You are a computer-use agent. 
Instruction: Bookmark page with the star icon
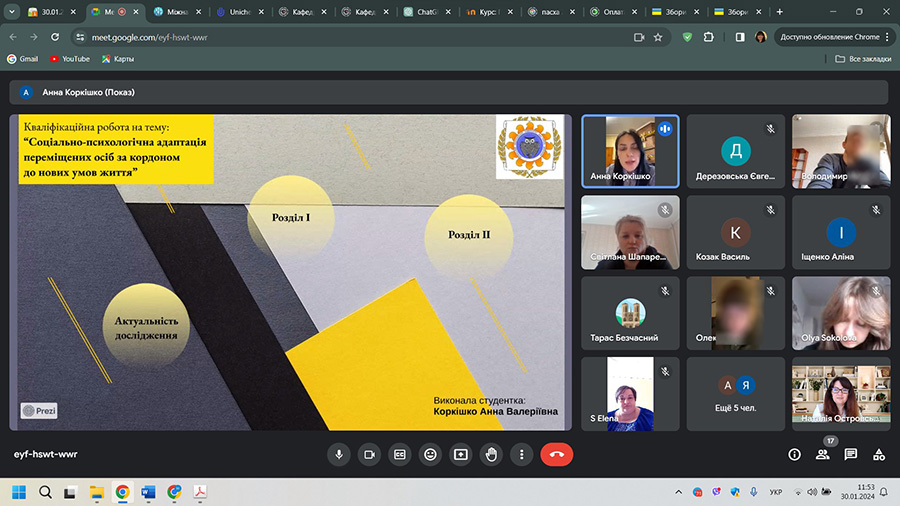point(658,37)
